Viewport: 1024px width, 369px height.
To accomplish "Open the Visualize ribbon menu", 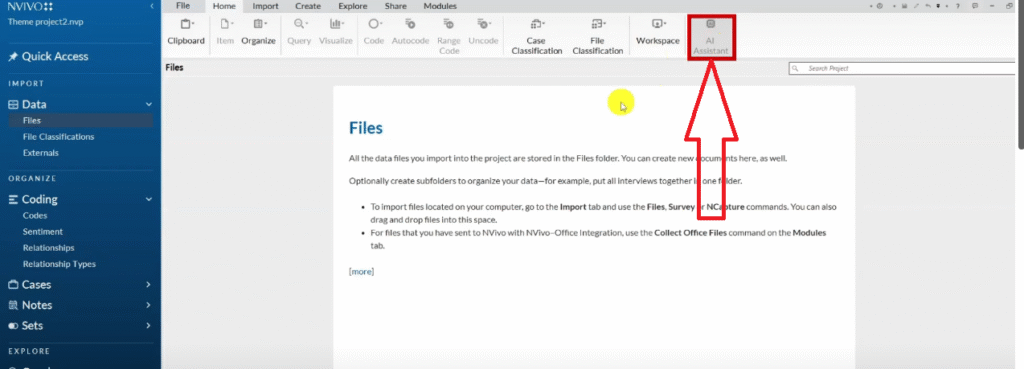I will tap(336, 31).
